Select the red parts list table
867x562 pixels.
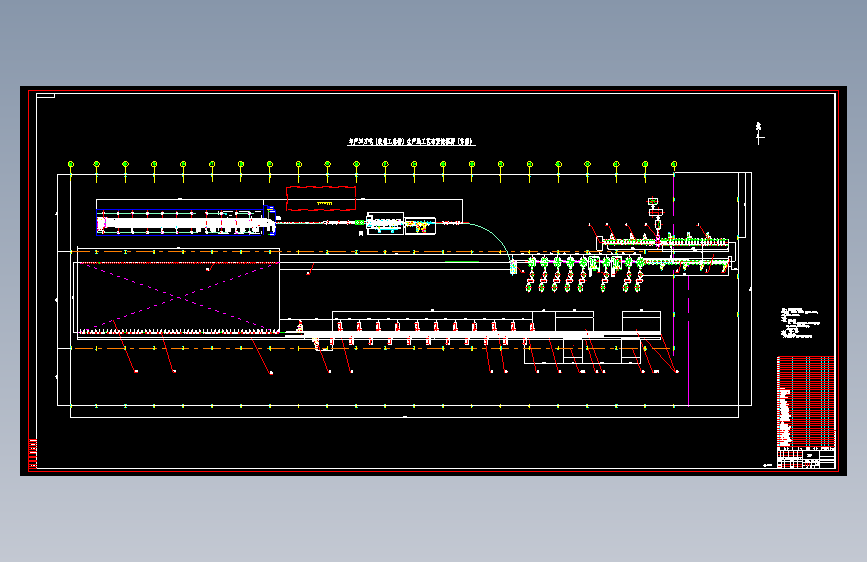pos(806,402)
